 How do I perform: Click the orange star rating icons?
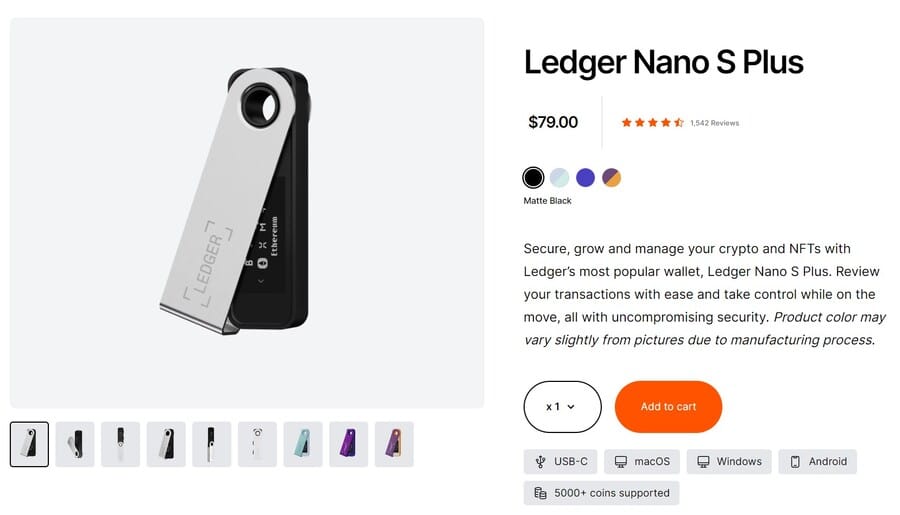pyautogui.click(x=652, y=123)
